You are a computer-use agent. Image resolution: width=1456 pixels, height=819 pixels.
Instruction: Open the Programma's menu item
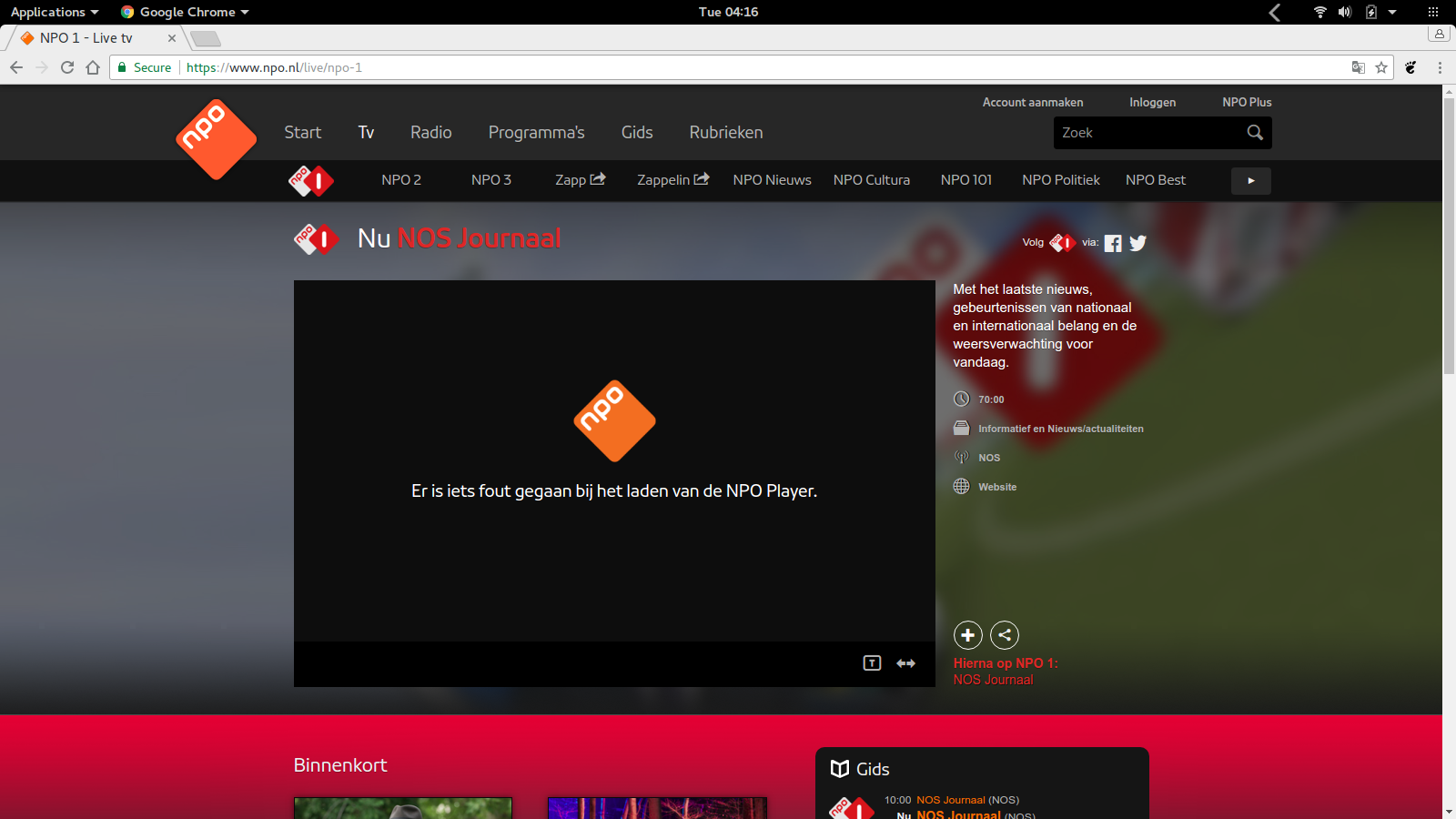pyautogui.click(x=536, y=133)
